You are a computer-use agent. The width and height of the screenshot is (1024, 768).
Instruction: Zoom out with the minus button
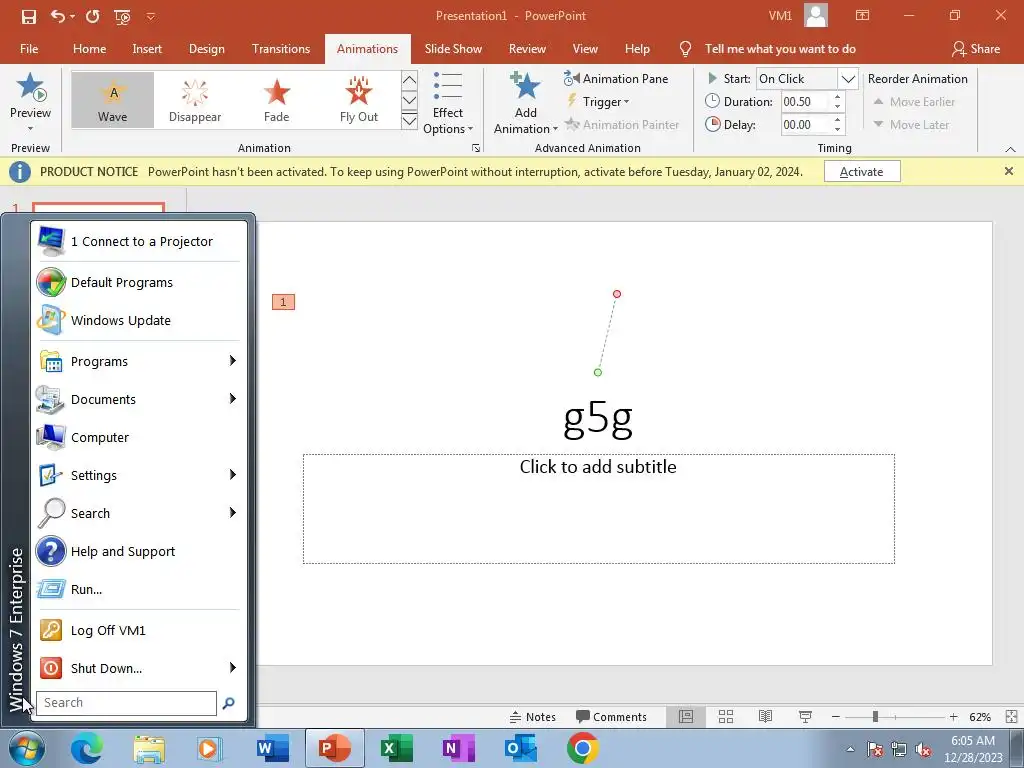click(x=835, y=717)
